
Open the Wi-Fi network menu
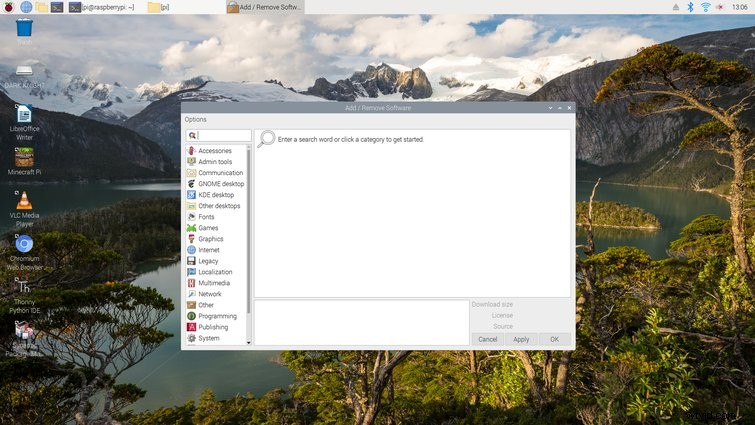(705, 7)
